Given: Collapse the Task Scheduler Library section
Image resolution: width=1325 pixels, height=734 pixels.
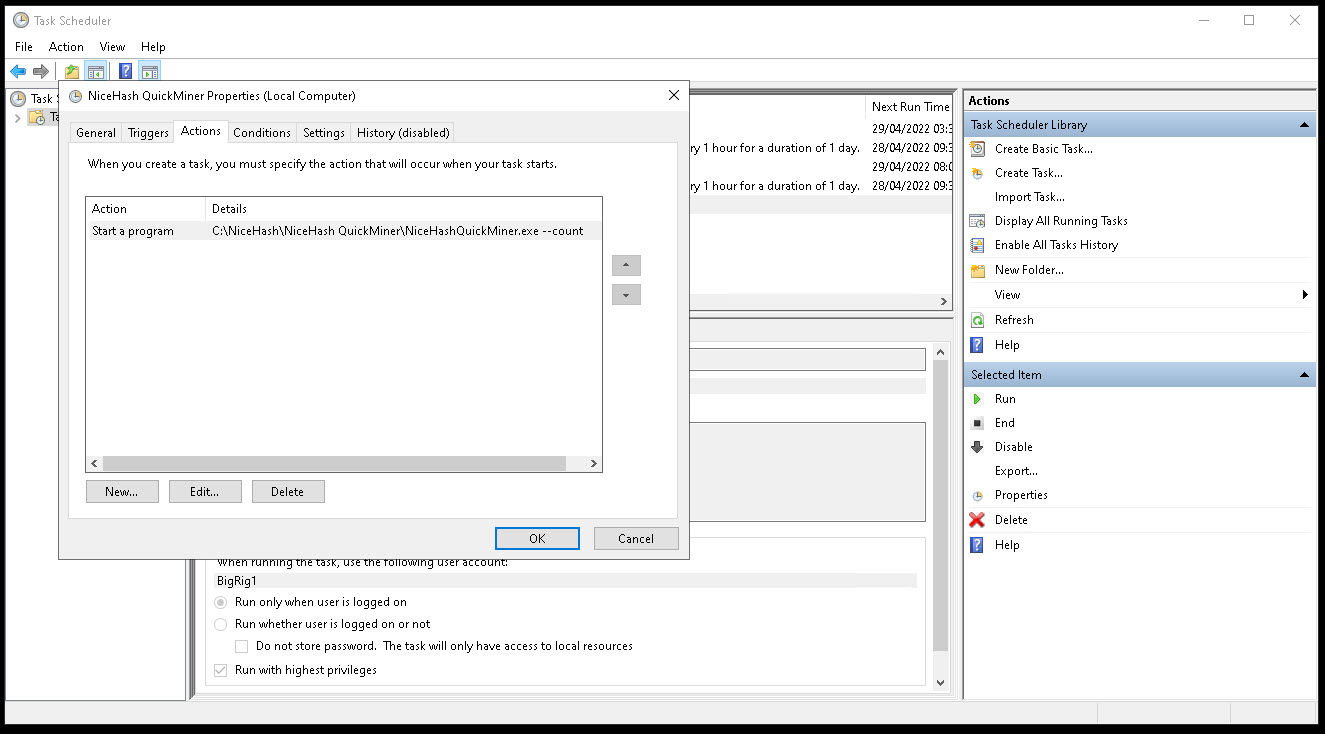Looking at the screenshot, I should coord(1304,124).
